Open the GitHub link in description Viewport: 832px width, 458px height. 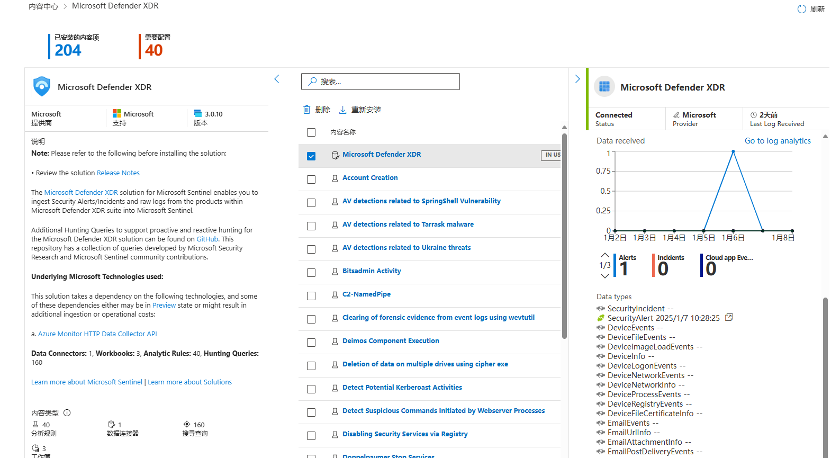207,239
